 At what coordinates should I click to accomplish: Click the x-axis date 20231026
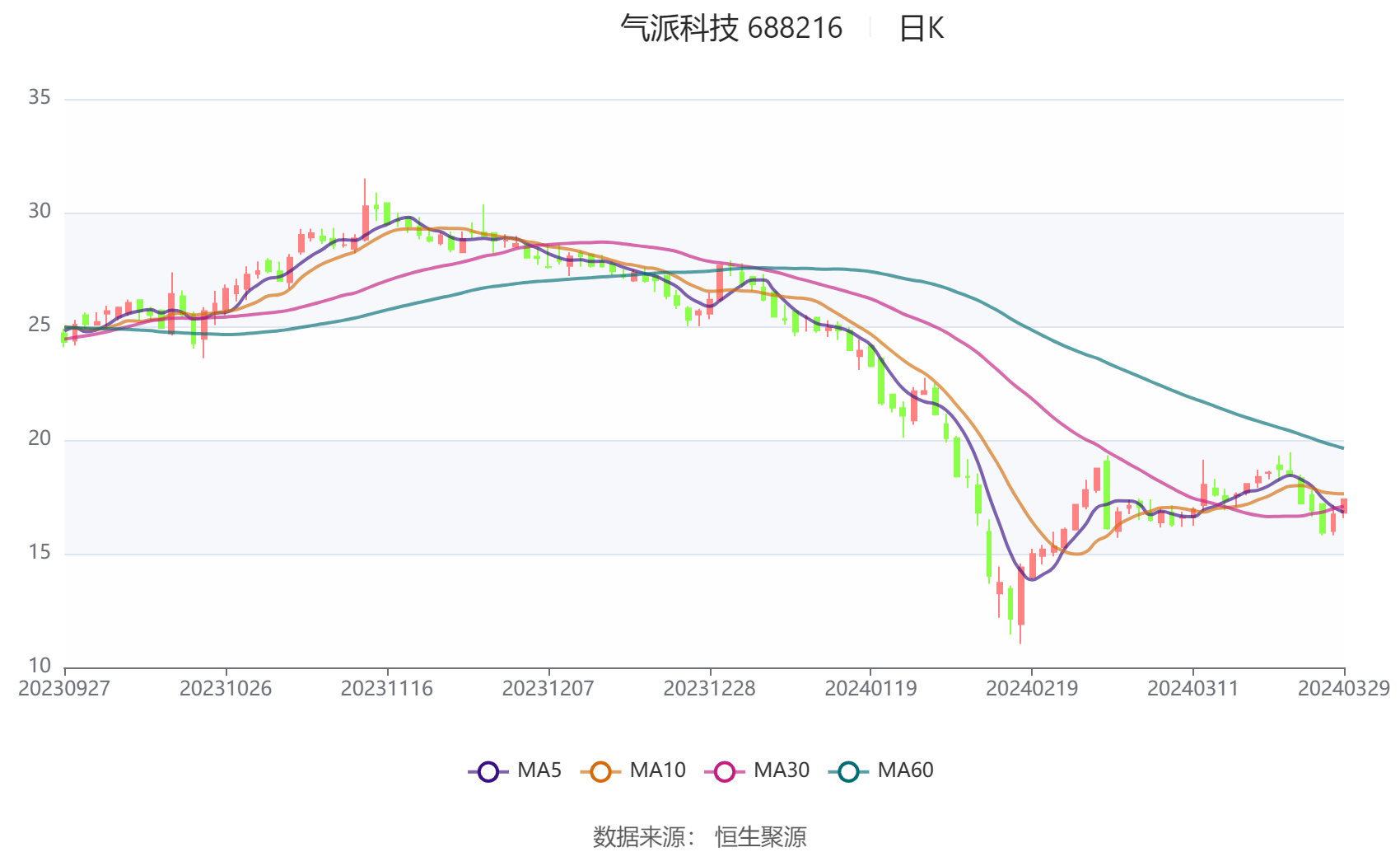coord(226,688)
